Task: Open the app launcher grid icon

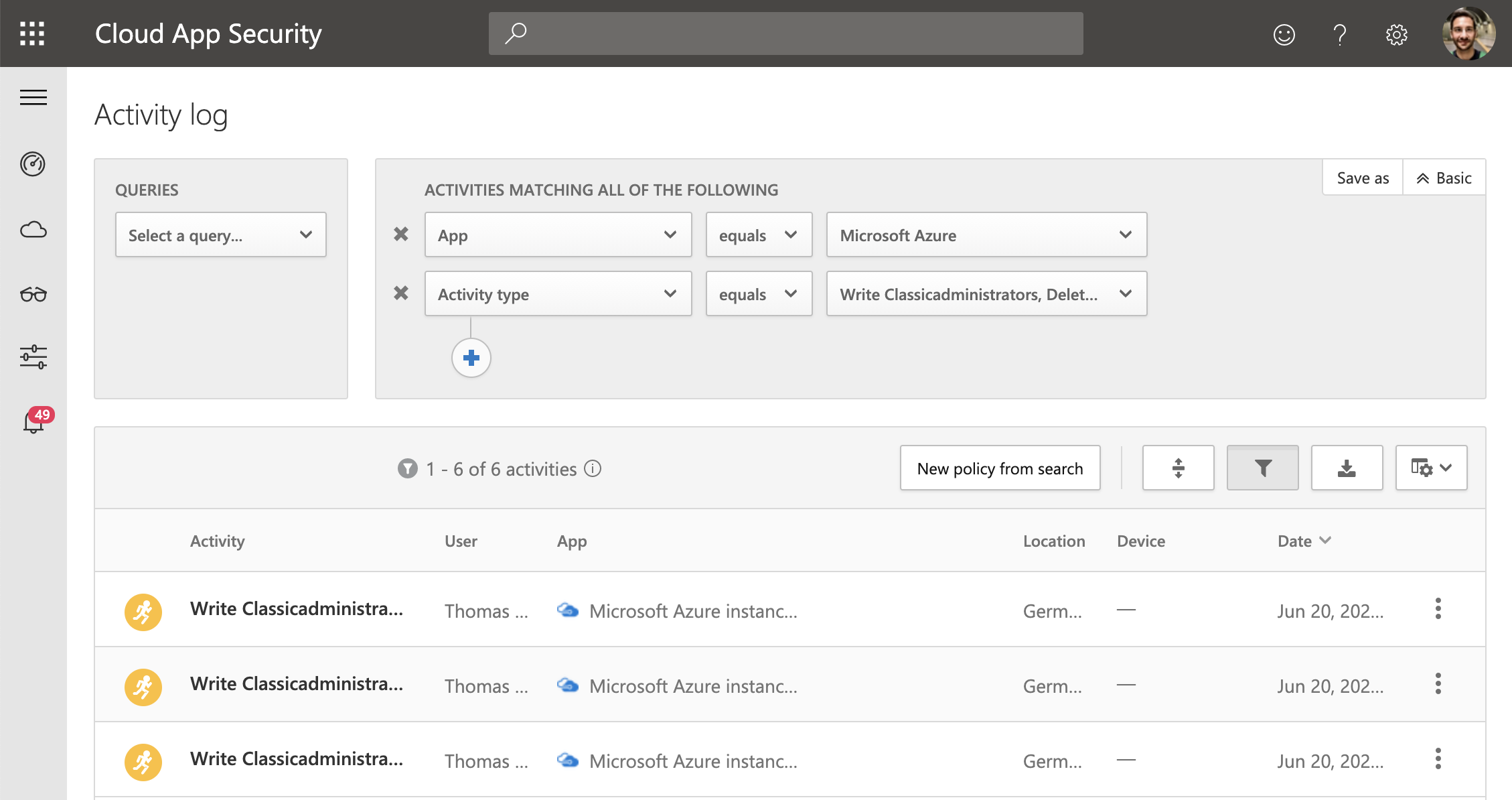Action: 32,34
